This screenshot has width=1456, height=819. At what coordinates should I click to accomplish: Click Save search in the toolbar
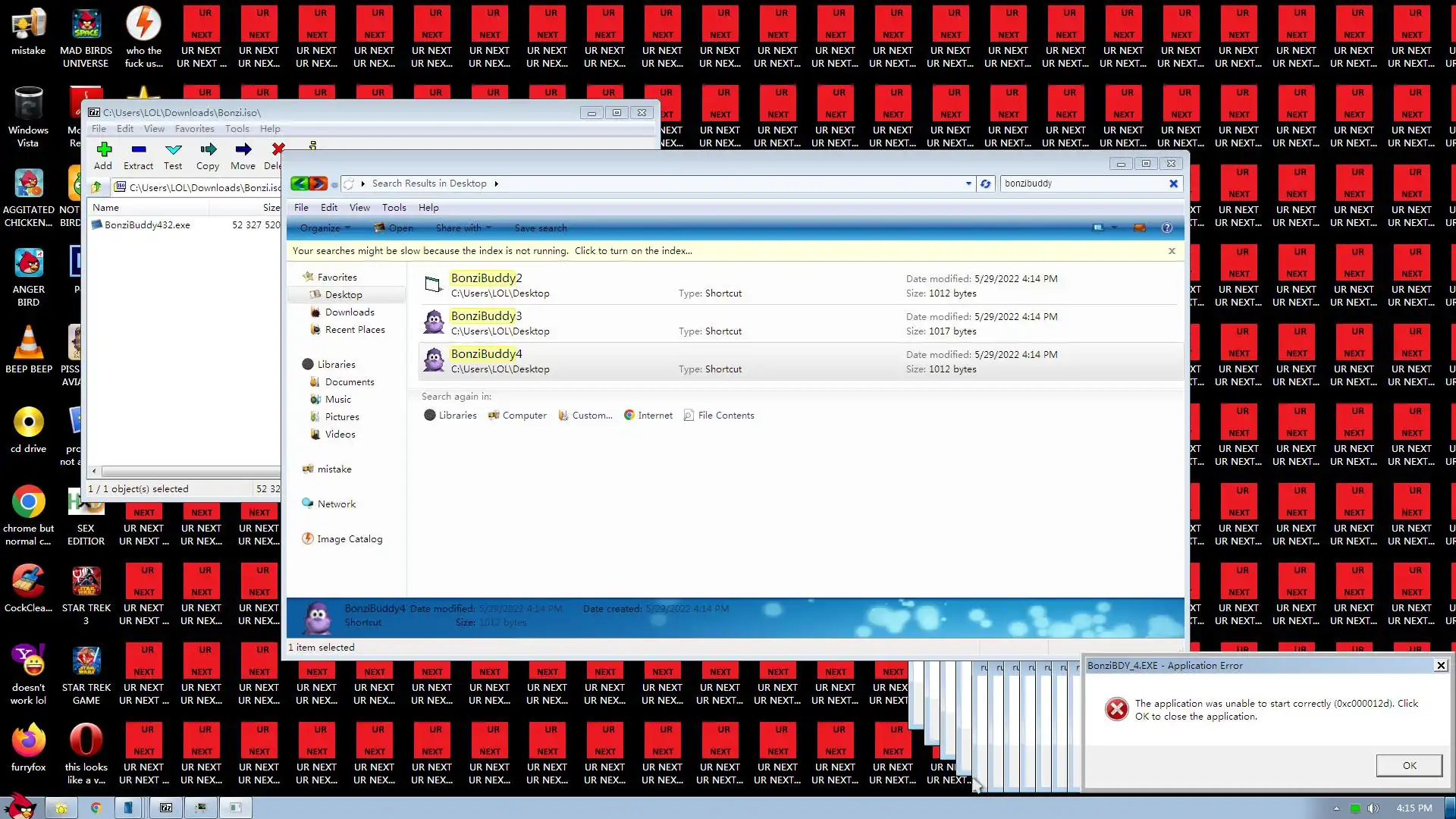(x=540, y=227)
